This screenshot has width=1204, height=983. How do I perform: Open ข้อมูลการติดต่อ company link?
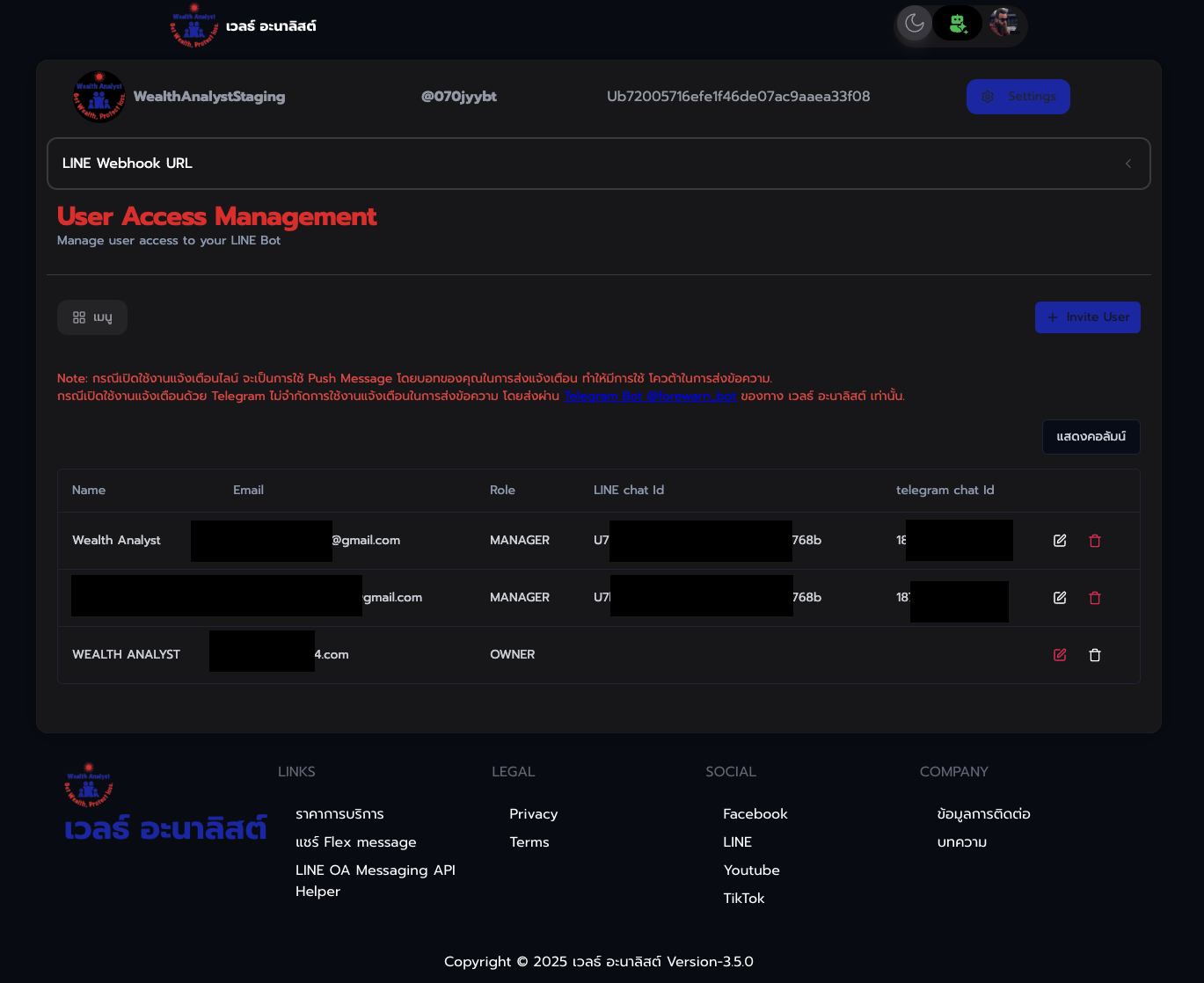pos(984,814)
